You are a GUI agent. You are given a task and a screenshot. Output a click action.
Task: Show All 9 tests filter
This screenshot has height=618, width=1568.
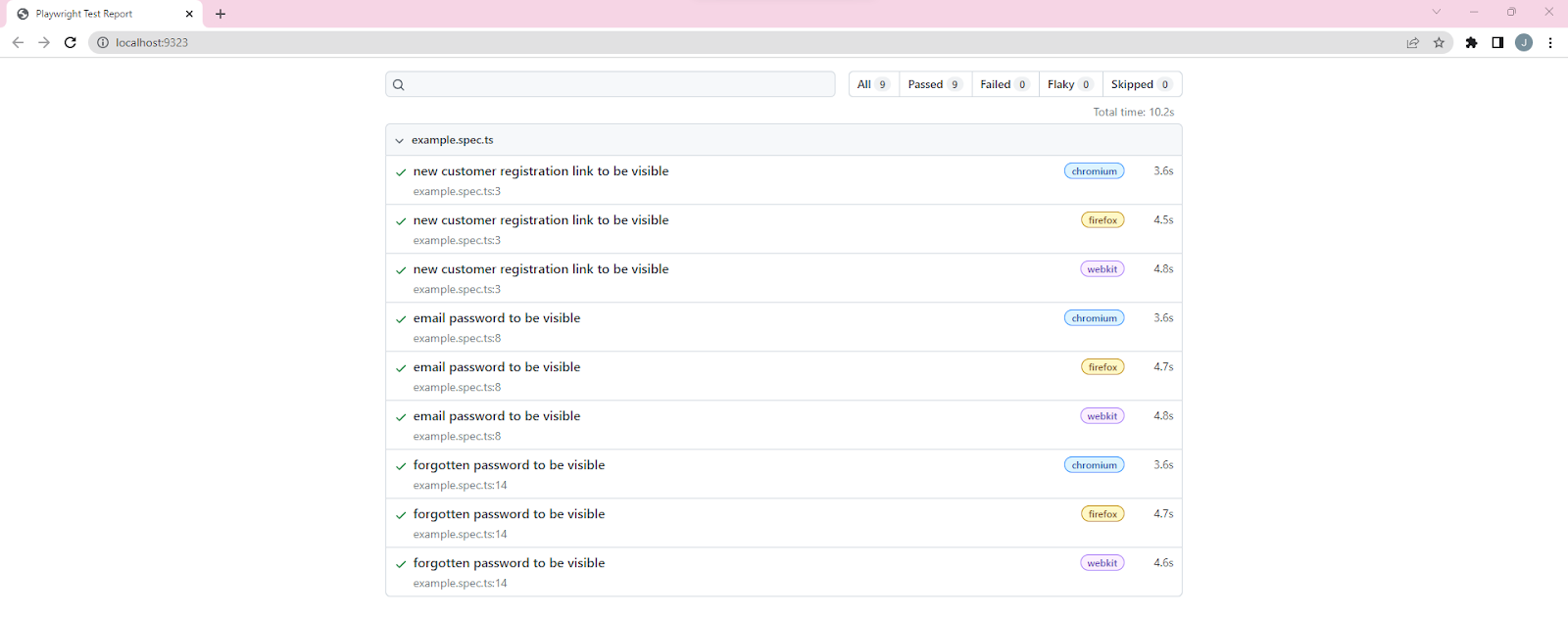873,84
